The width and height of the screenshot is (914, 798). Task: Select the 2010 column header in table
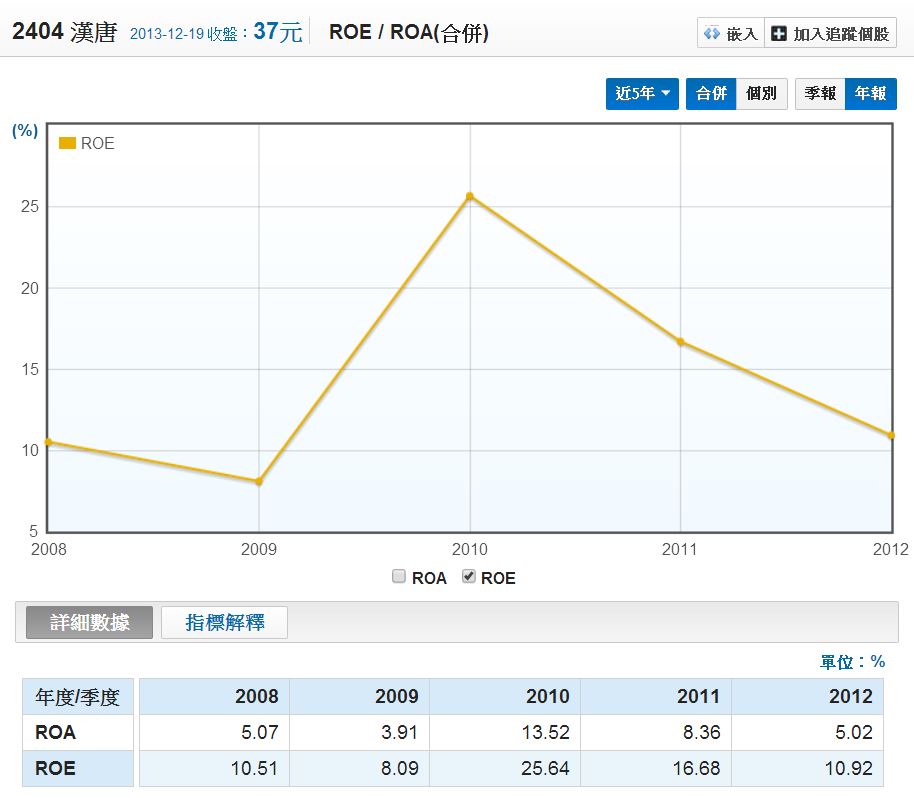click(x=547, y=696)
